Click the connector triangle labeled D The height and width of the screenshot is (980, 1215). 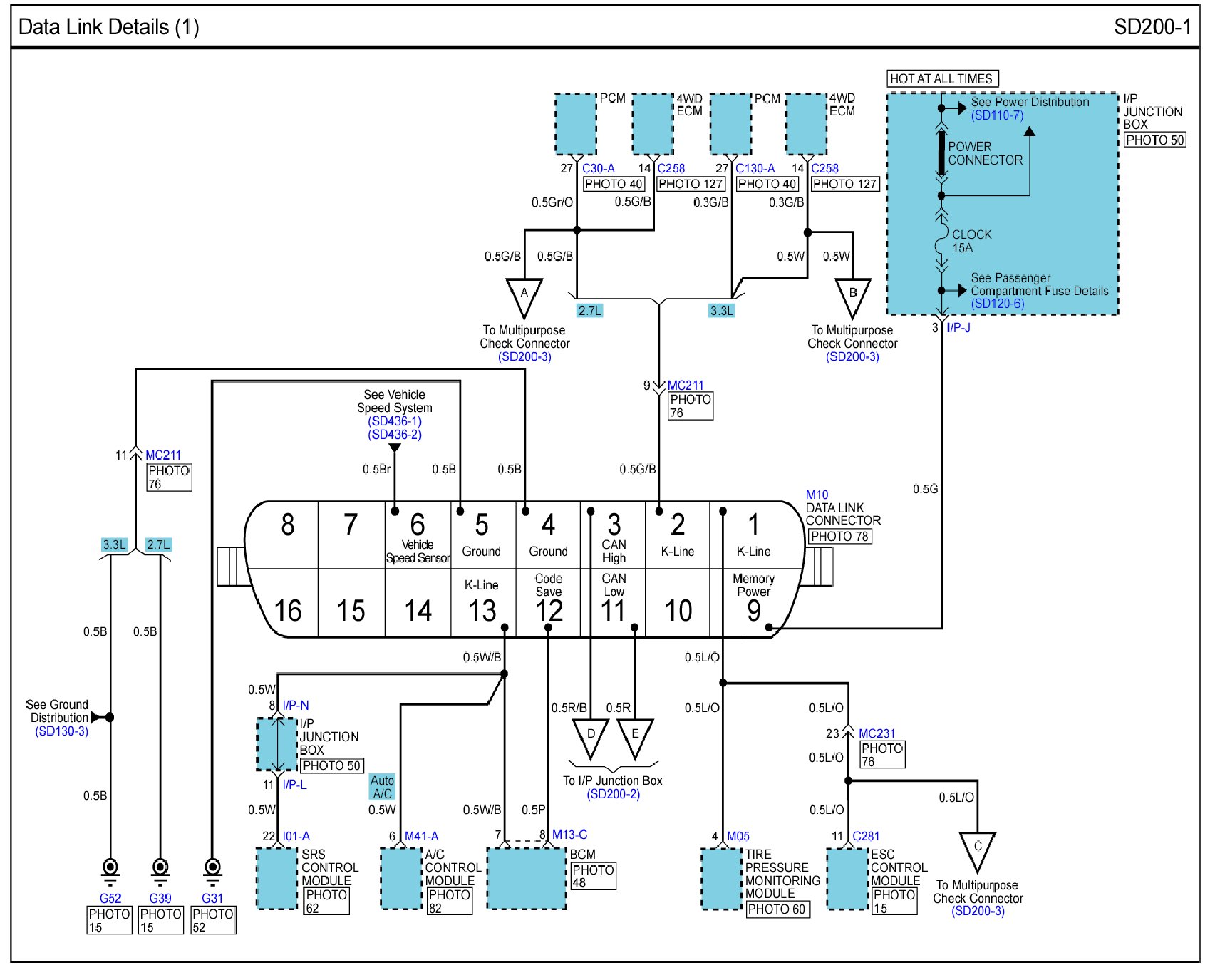591,737
